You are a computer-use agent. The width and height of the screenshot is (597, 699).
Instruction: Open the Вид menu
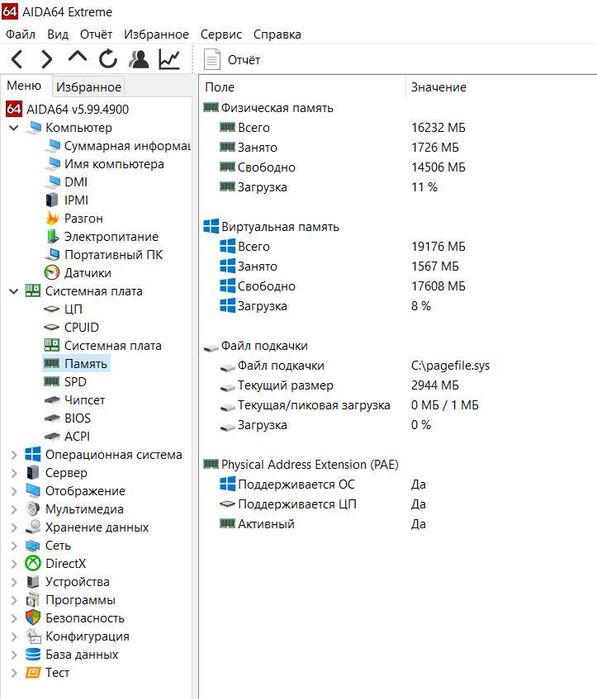[x=58, y=34]
